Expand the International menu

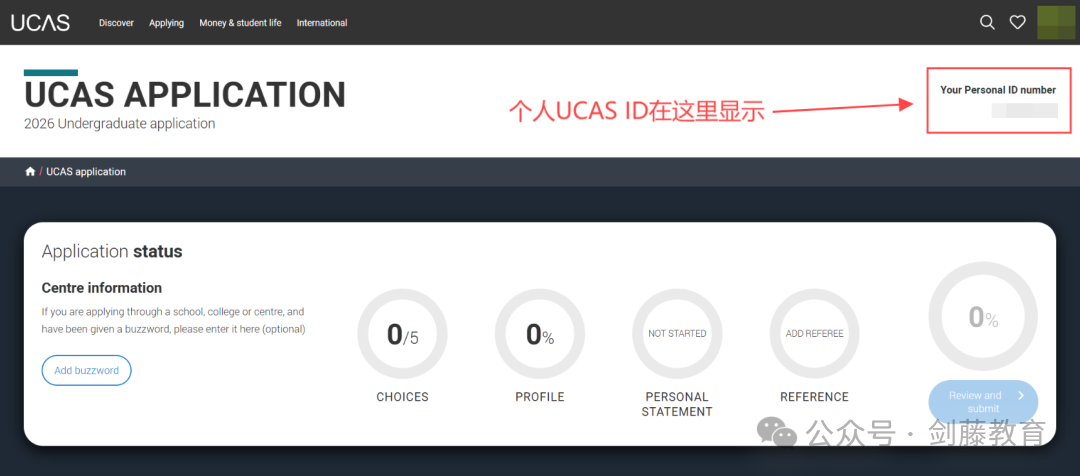[322, 23]
